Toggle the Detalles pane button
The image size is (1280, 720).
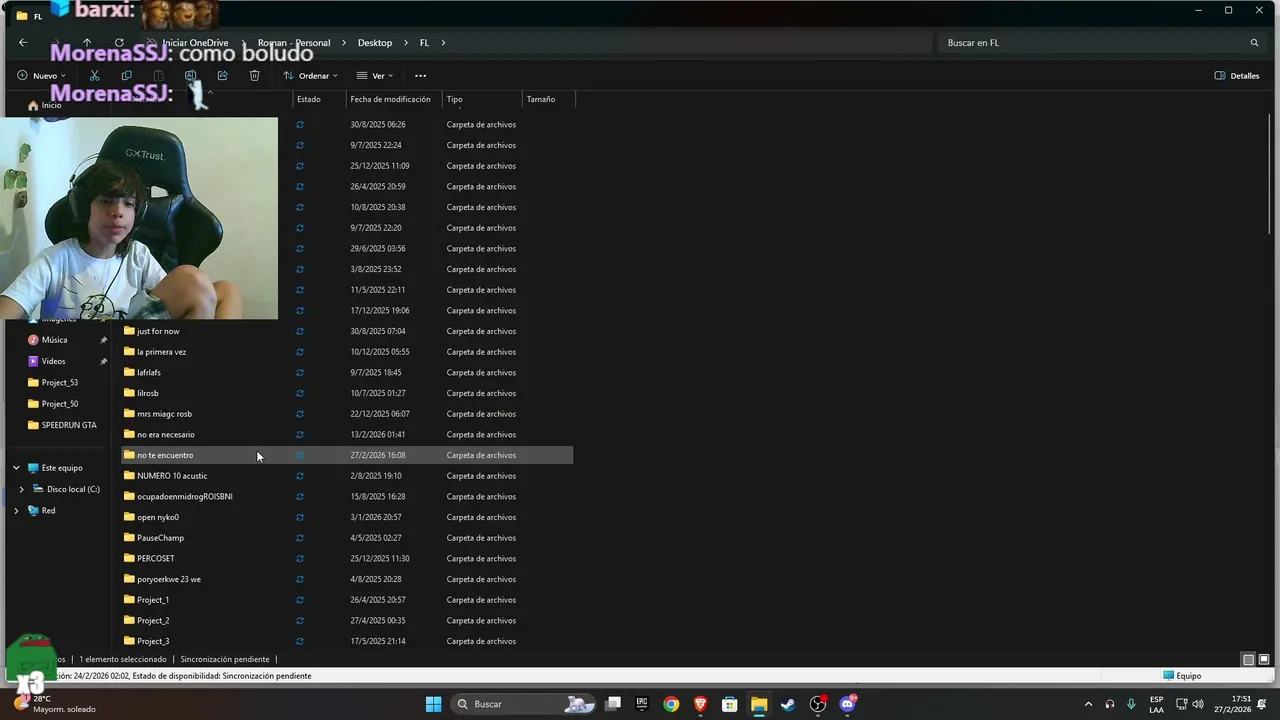[x=1237, y=76]
